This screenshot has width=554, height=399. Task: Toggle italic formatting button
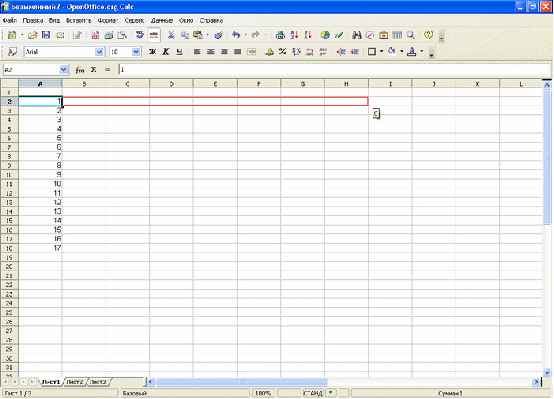(166, 52)
